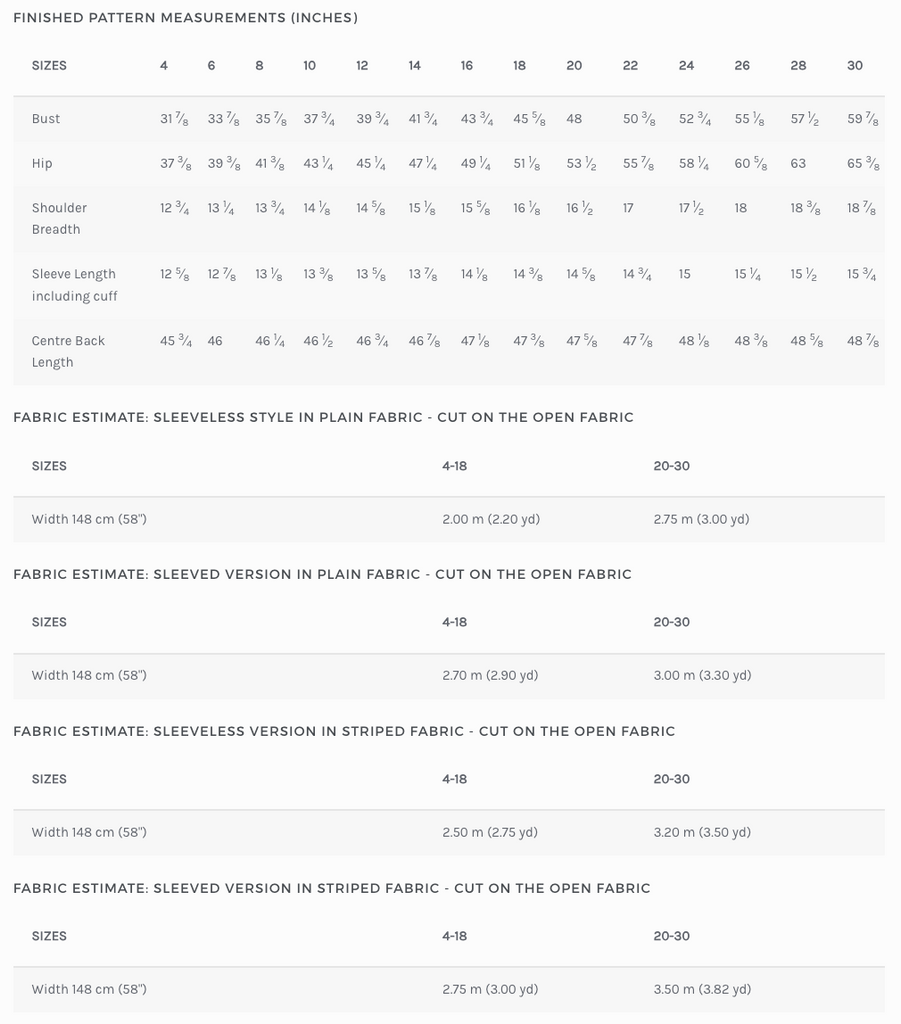Click the size 30 column header
901x1024 pixels.
point(855,66)
